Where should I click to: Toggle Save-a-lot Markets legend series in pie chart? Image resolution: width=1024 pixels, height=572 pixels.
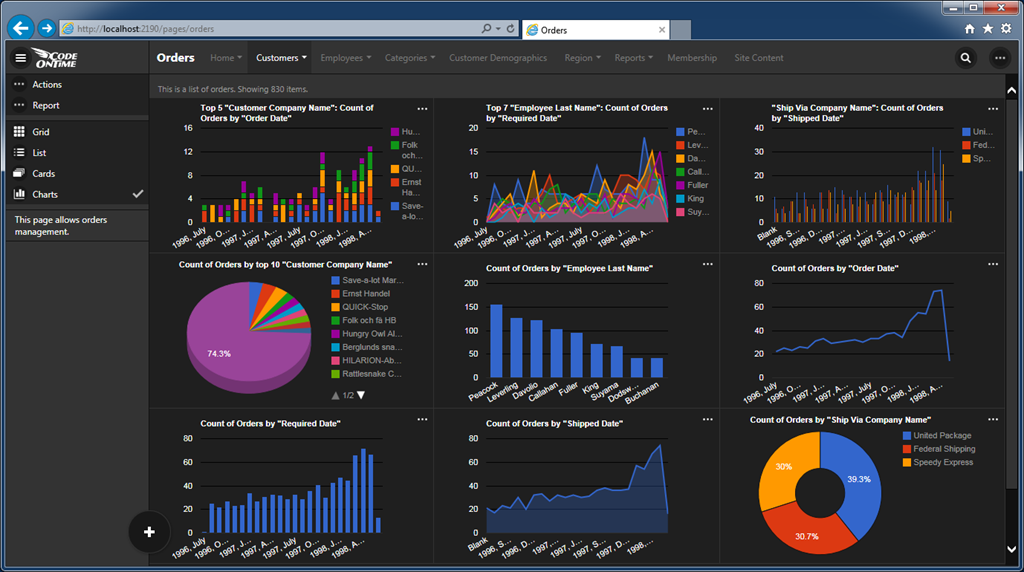click(371, 280)
